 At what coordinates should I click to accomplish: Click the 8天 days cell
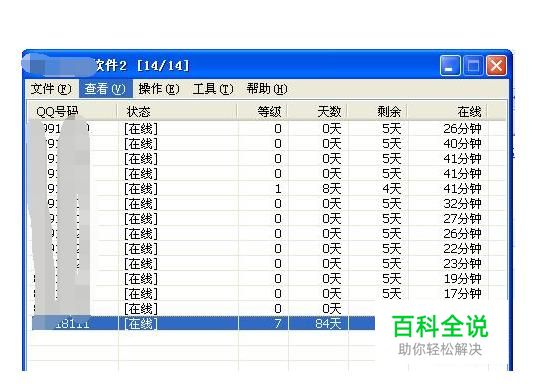coord(331,189)
